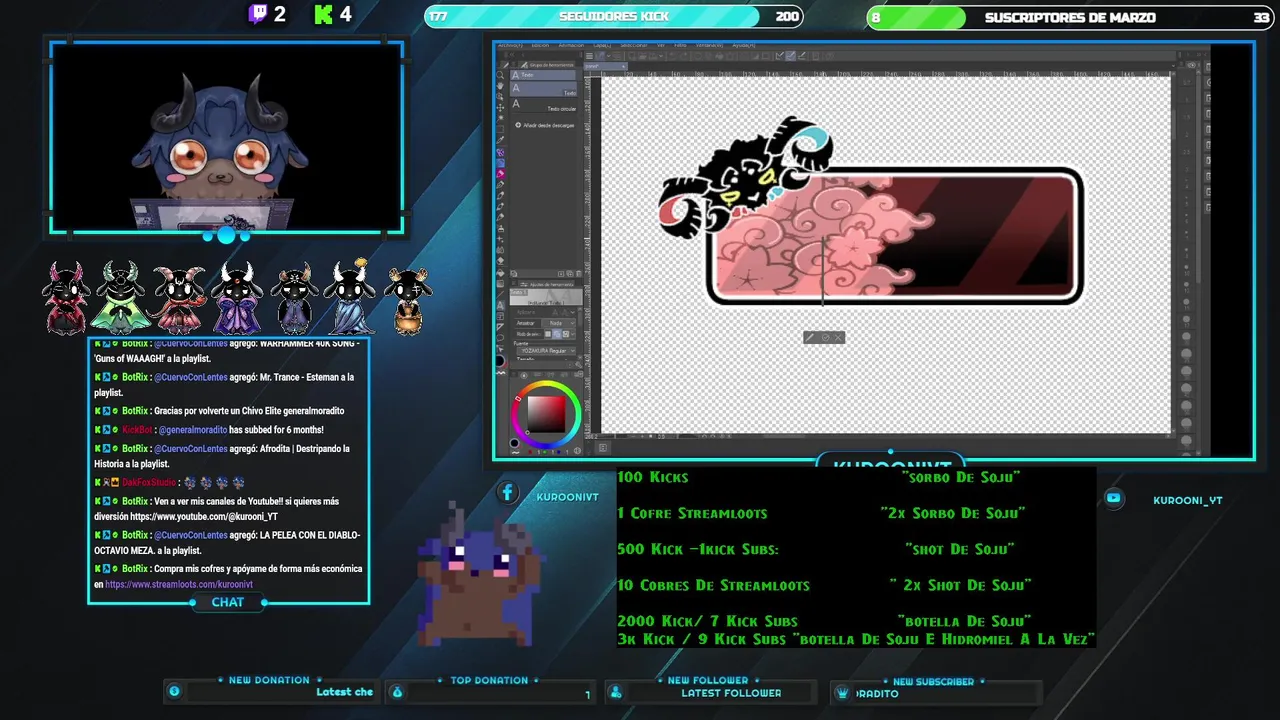Click the Seguidores Kick progress bar
This screenshot has height=720, width=1280.
tap(613, 17)
